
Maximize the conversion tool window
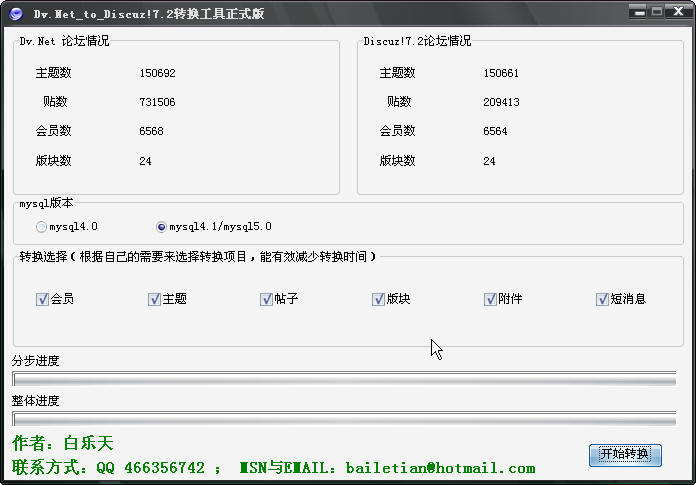point(657,12)
